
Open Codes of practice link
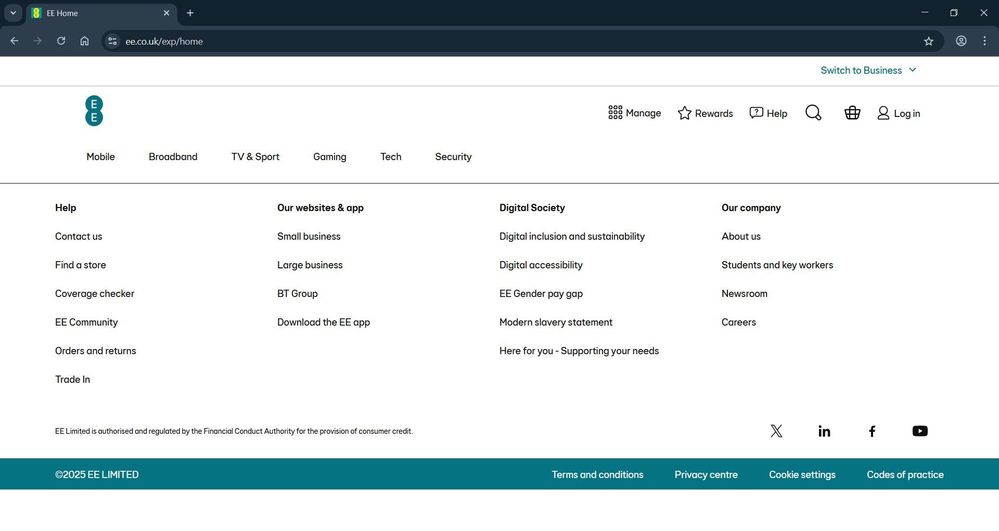tap(905, 475)
